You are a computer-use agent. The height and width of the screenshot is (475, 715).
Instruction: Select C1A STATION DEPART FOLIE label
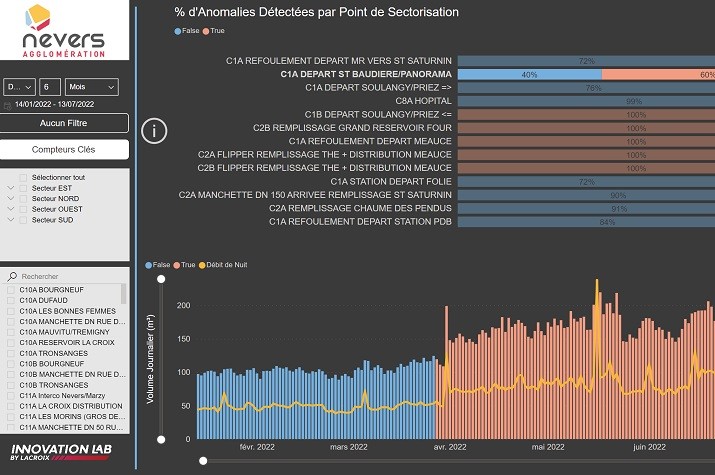[x=391, y=181]
